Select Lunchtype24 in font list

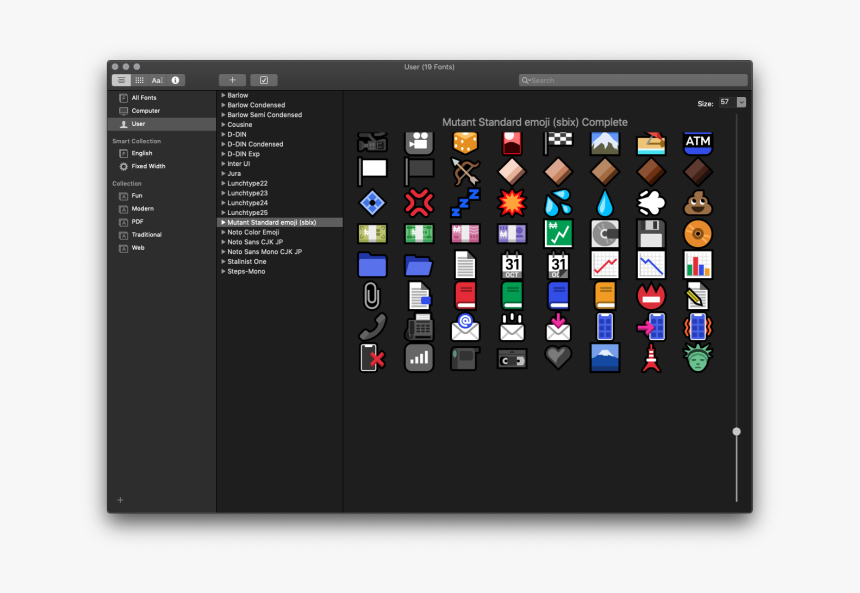(280, 203)
